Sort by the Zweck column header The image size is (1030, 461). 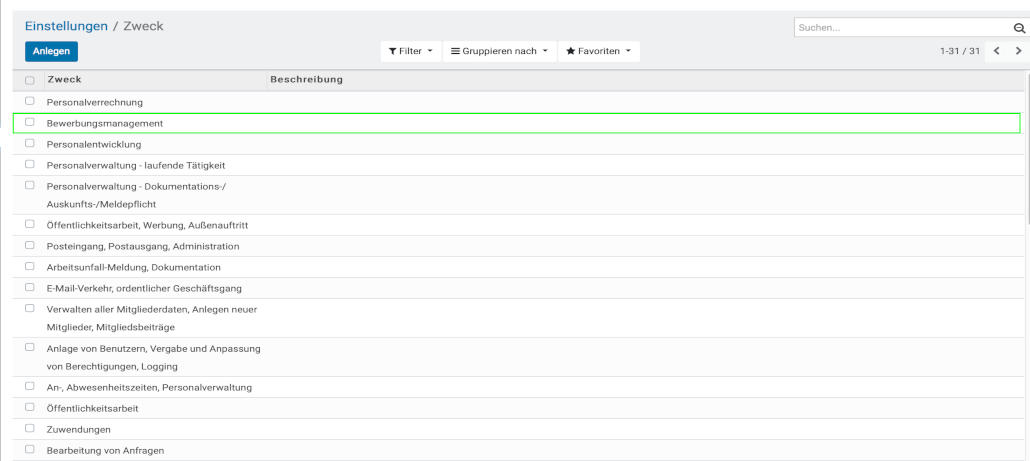(64, 79)
